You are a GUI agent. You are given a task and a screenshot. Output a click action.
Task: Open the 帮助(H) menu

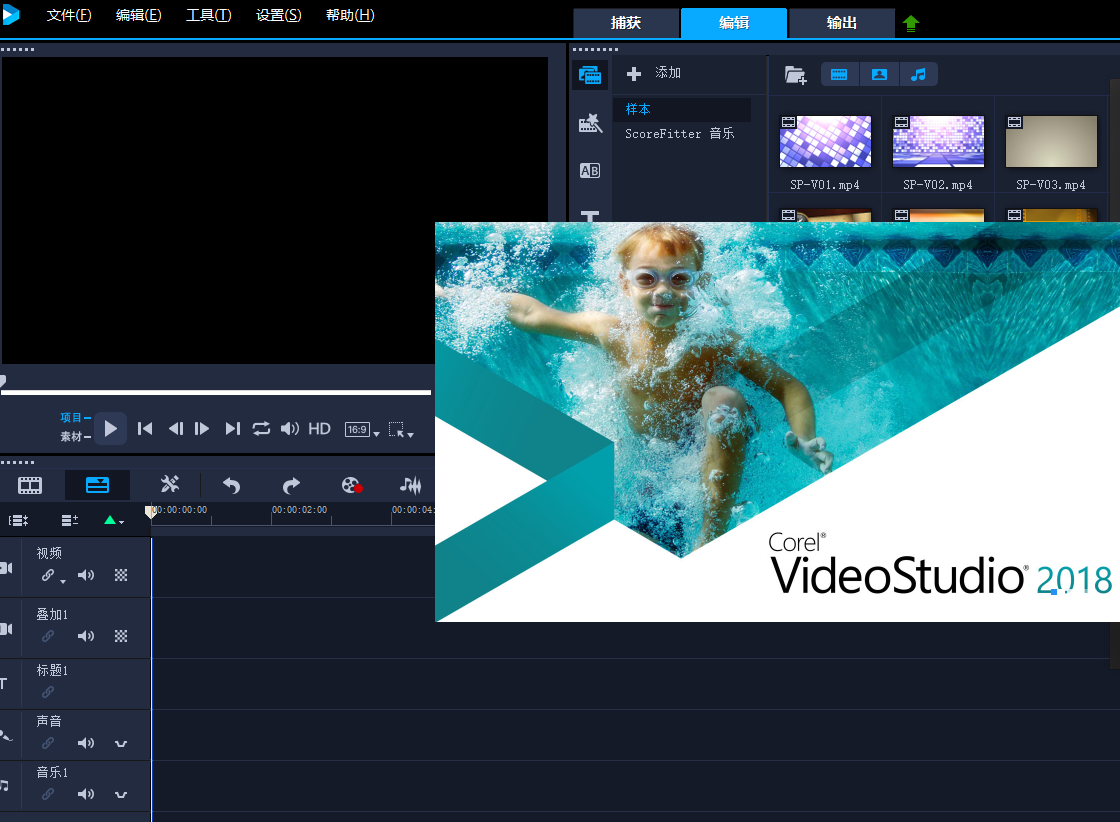pyautogui.click(x=350, y=15)
